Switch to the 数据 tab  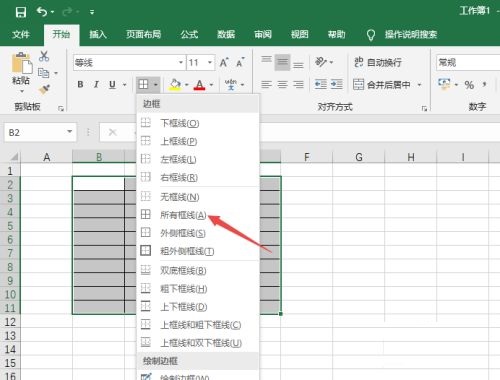pos(226,34)
